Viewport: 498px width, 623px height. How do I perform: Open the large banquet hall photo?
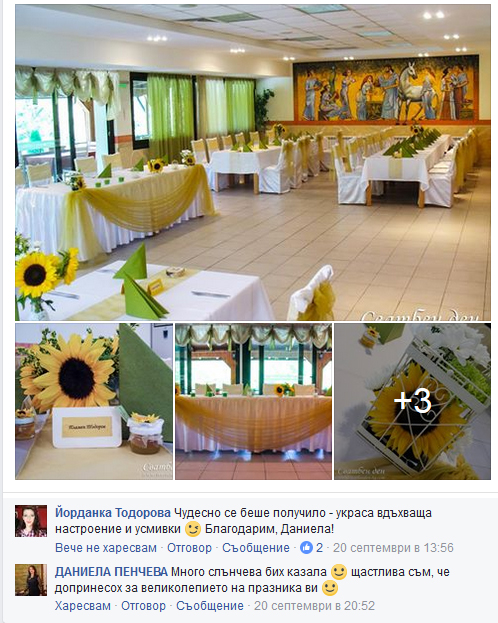coord(253,162)
